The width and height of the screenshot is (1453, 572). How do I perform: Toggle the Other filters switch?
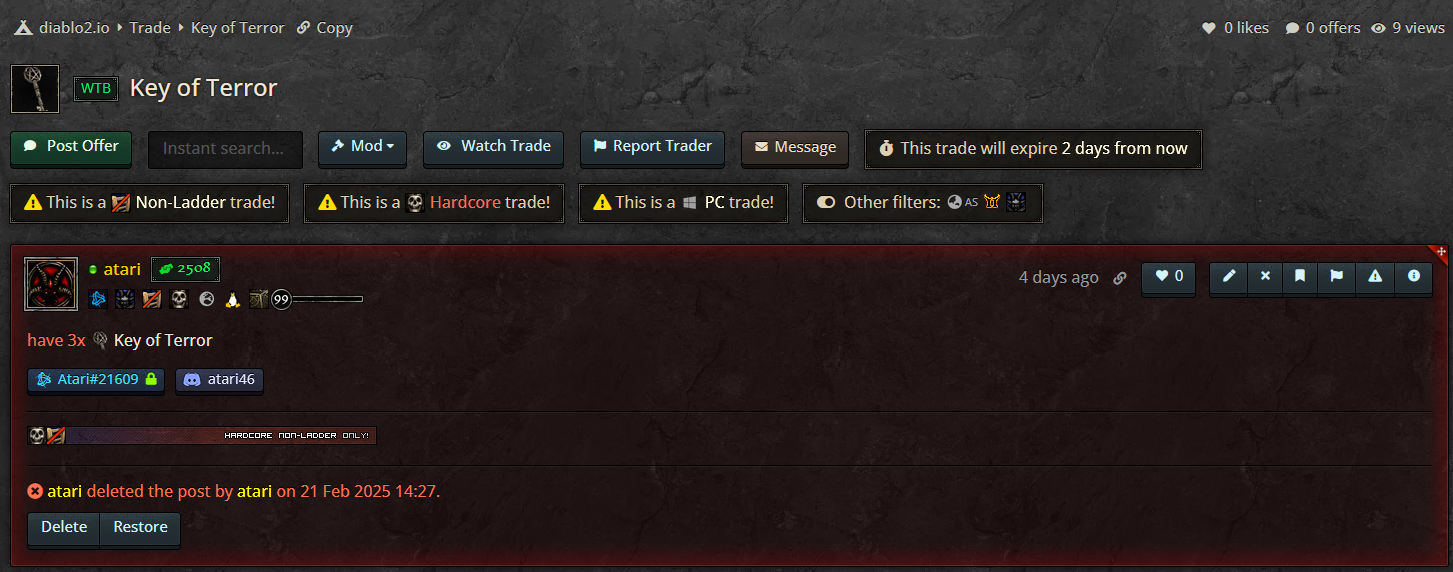pyautogui.click(x=825, y=202)
